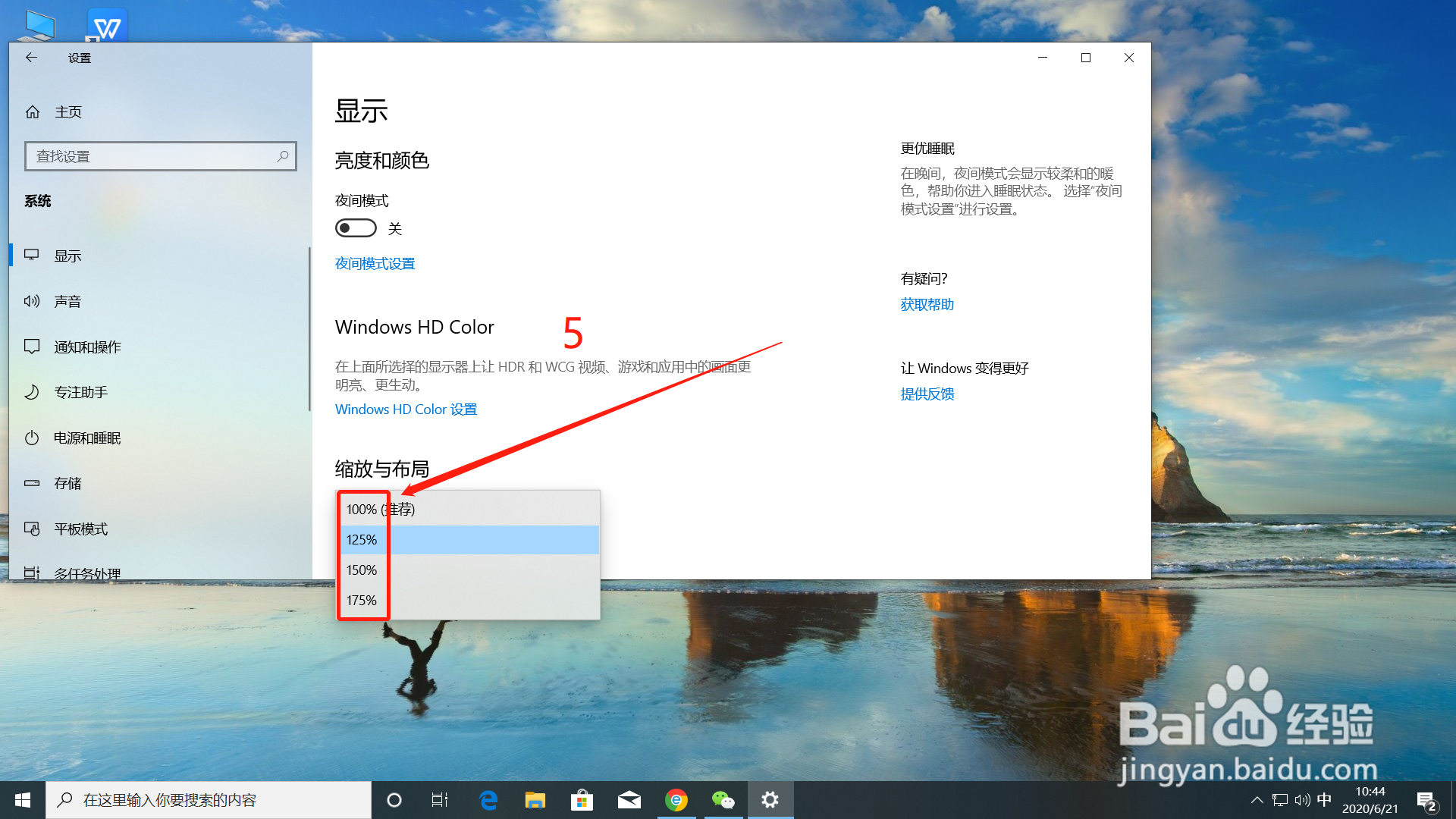Screen dimensions: 1456x819
Task: Click the back arrow in Settings
Action: (x=31, y=58)
